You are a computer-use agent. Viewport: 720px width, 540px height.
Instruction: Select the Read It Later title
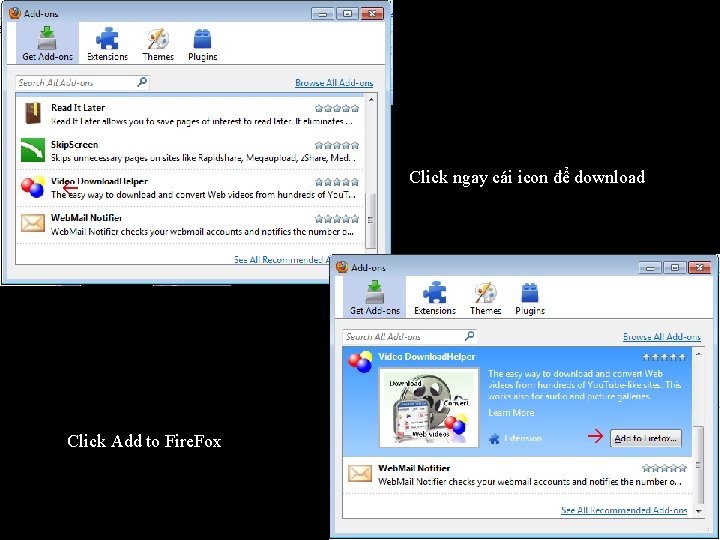[x=78, y=107]
